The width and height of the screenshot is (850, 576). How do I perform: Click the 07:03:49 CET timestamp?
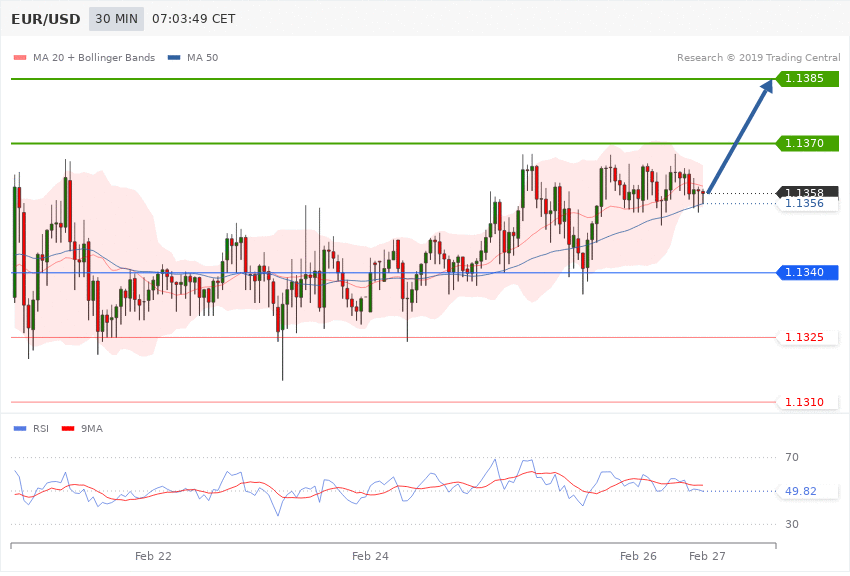pyautogui.click(x=194, y=19)
